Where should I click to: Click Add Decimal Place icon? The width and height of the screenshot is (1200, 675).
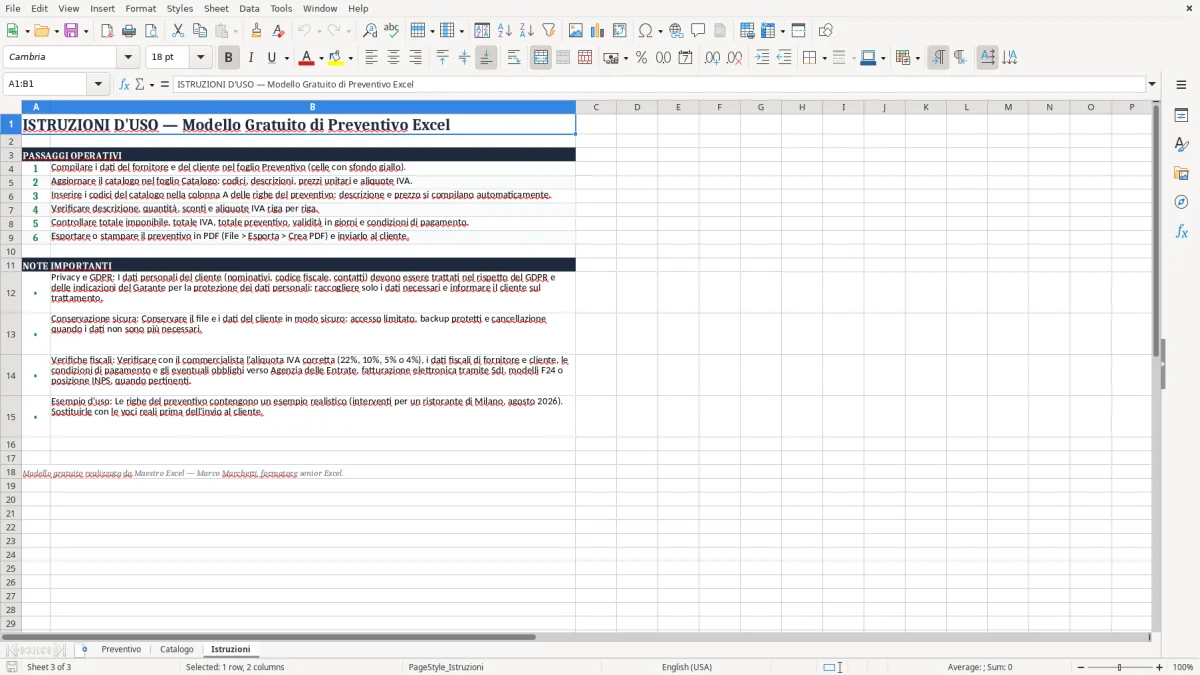click(x=712, y=58)
